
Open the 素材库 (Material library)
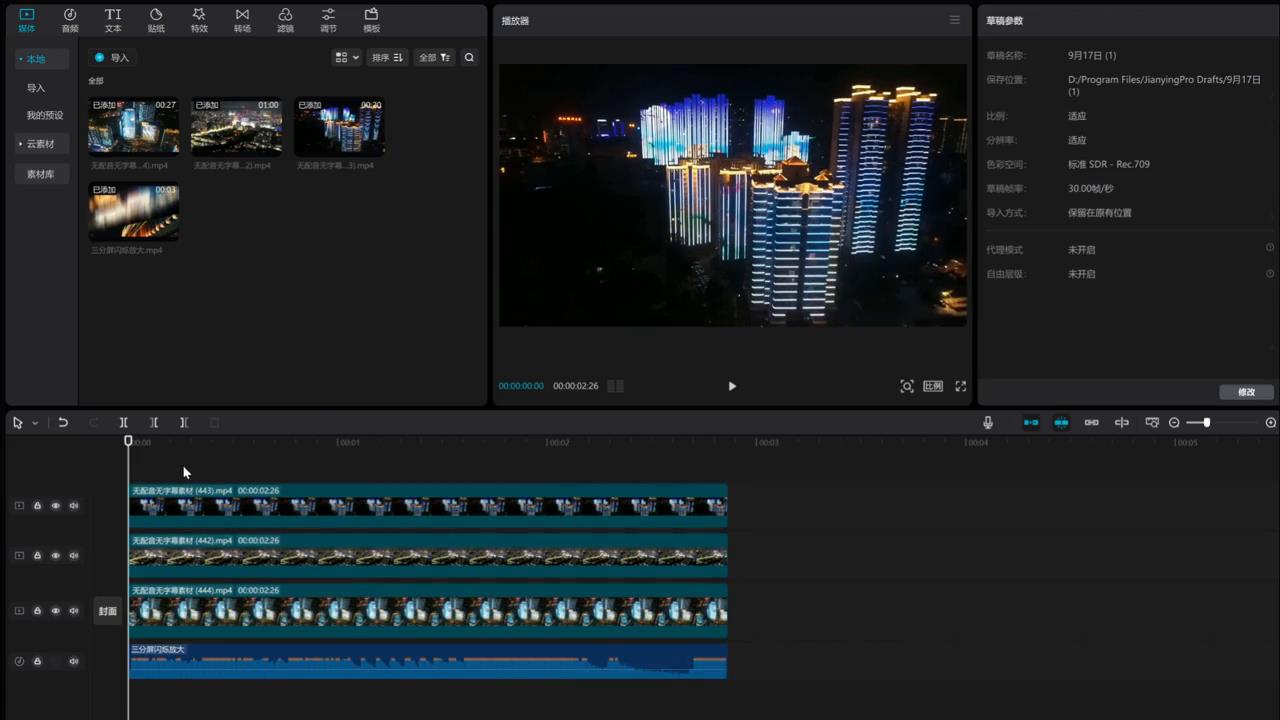pos(41,174)
